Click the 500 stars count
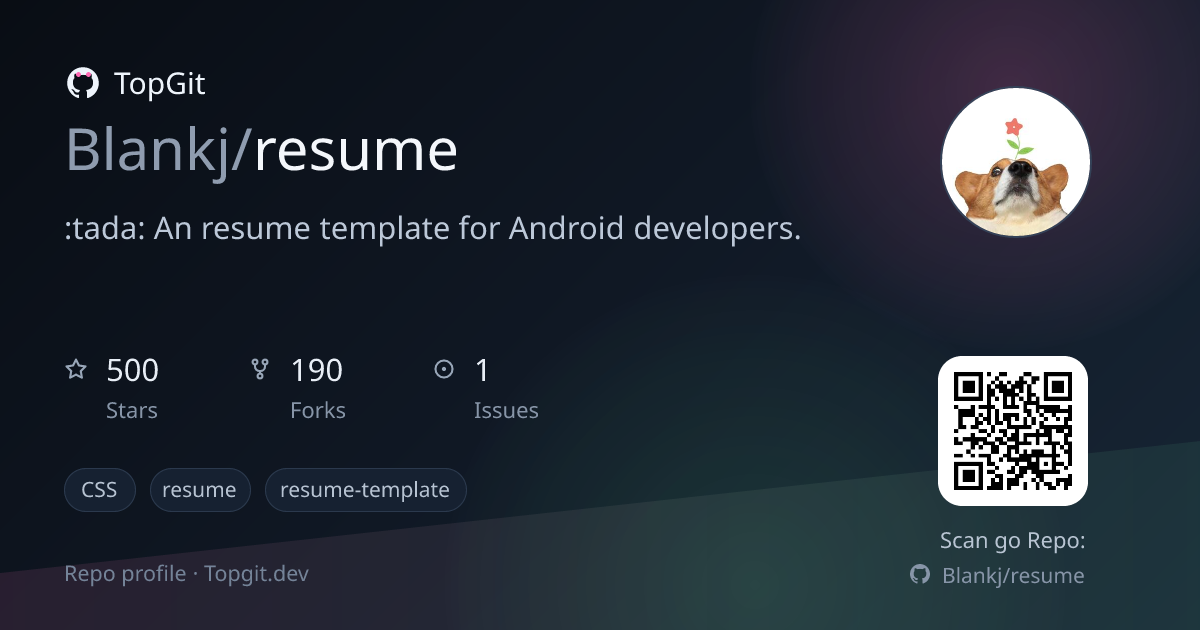1200x630 pixels. pyautogui.click(x=132, y=371)
